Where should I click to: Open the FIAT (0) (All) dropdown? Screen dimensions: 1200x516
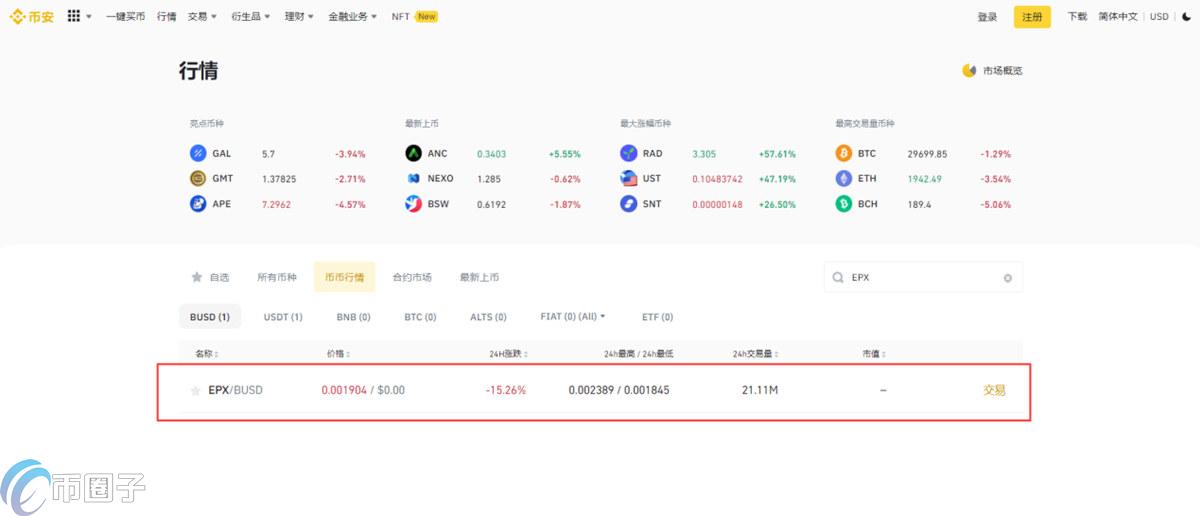click(x=572, y=317)
